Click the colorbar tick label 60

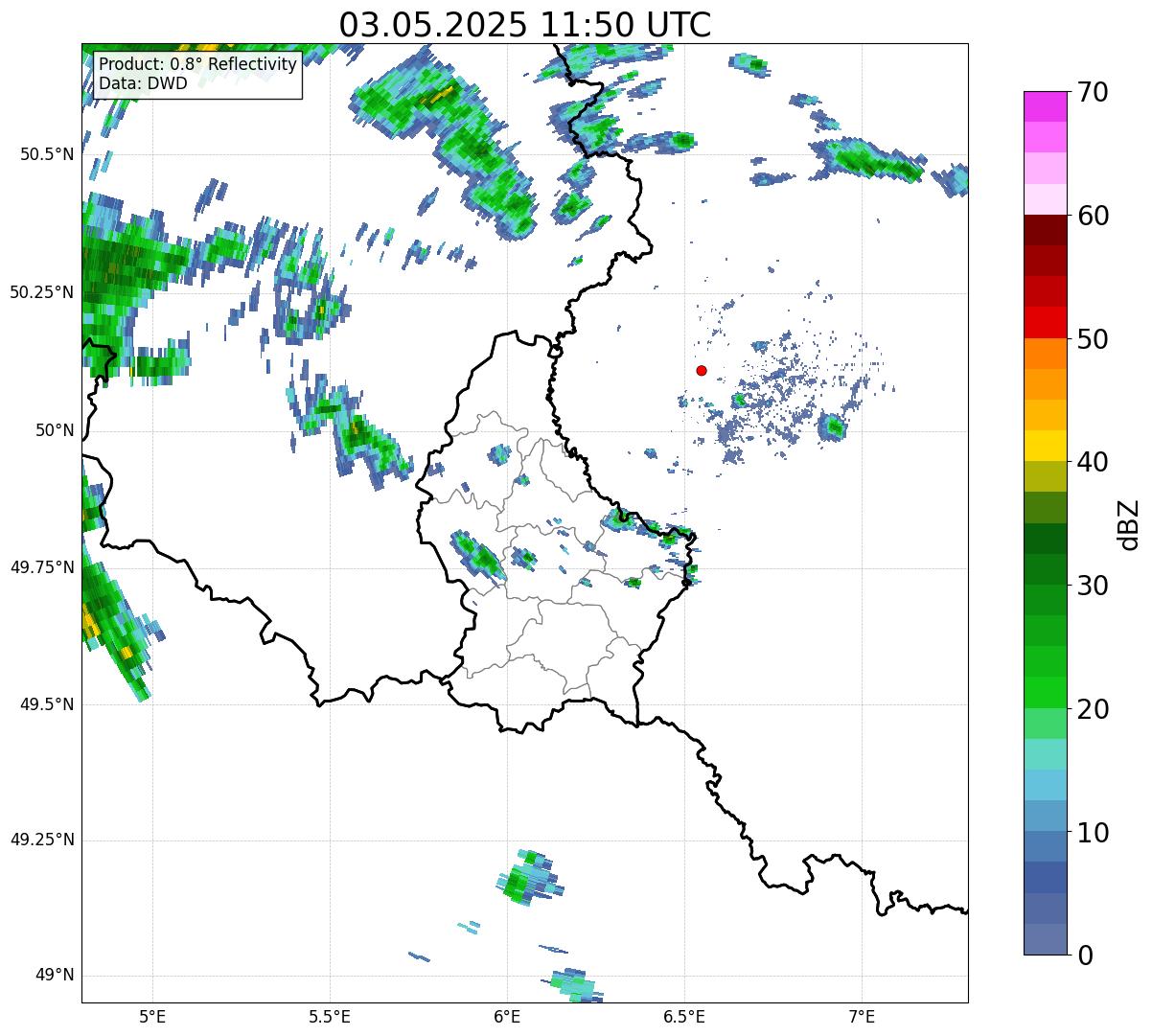1093,216
